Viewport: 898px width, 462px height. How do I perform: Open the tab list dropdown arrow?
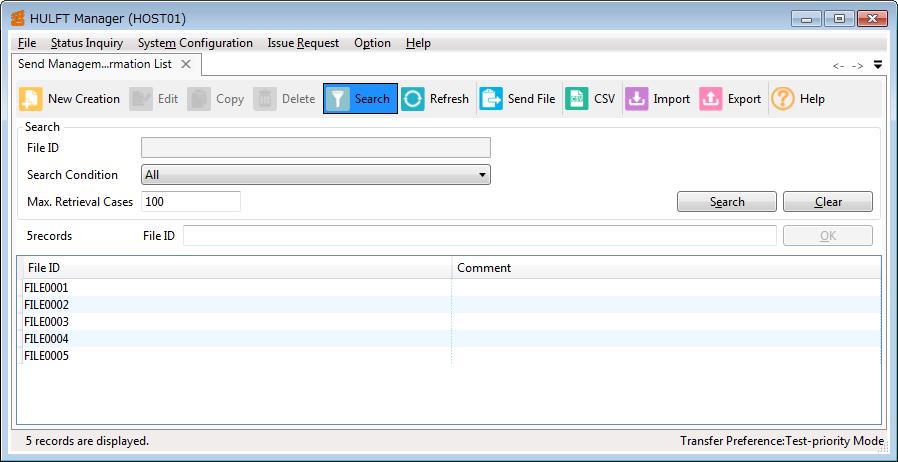coord(878,65)
